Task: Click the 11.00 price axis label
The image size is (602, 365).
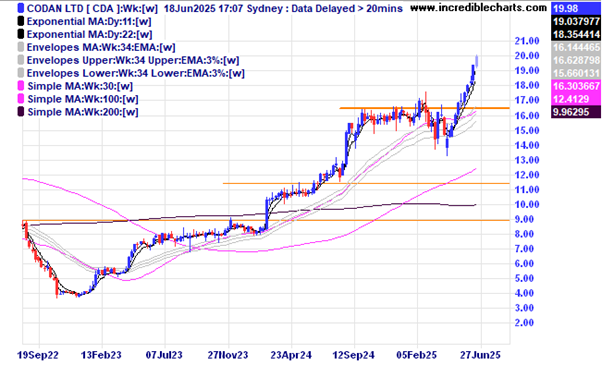Action: click(527, 190)
